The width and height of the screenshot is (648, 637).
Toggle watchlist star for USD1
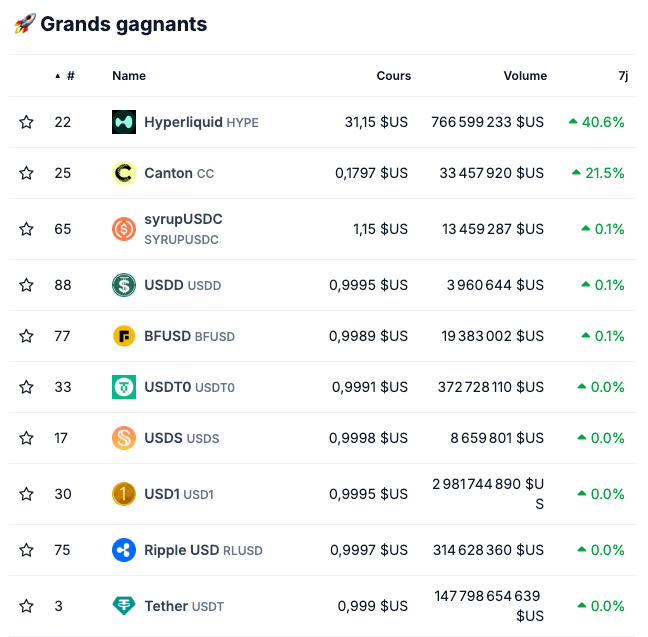27,494
